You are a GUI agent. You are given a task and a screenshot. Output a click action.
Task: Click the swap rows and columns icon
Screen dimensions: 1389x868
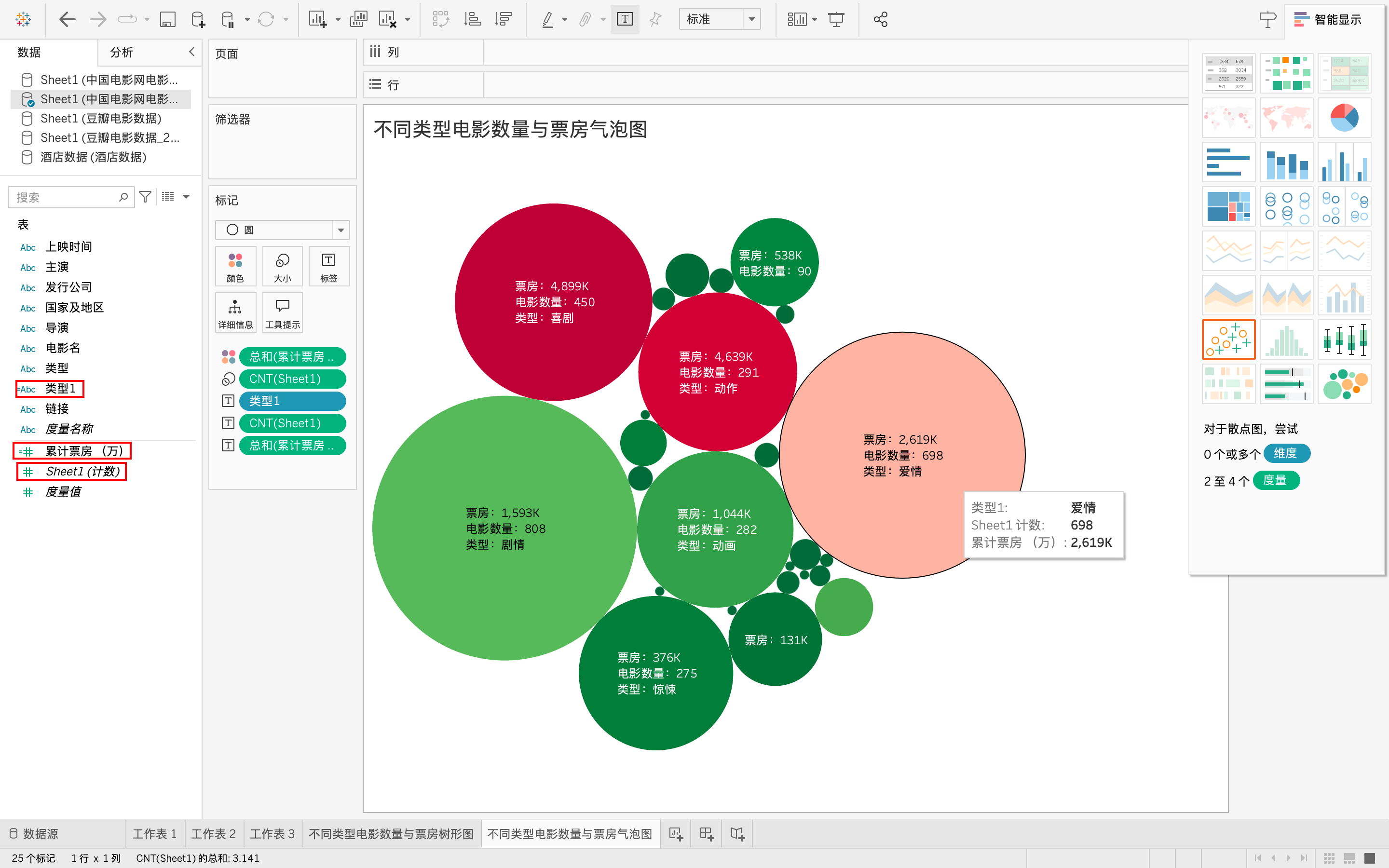click(441, 19)
